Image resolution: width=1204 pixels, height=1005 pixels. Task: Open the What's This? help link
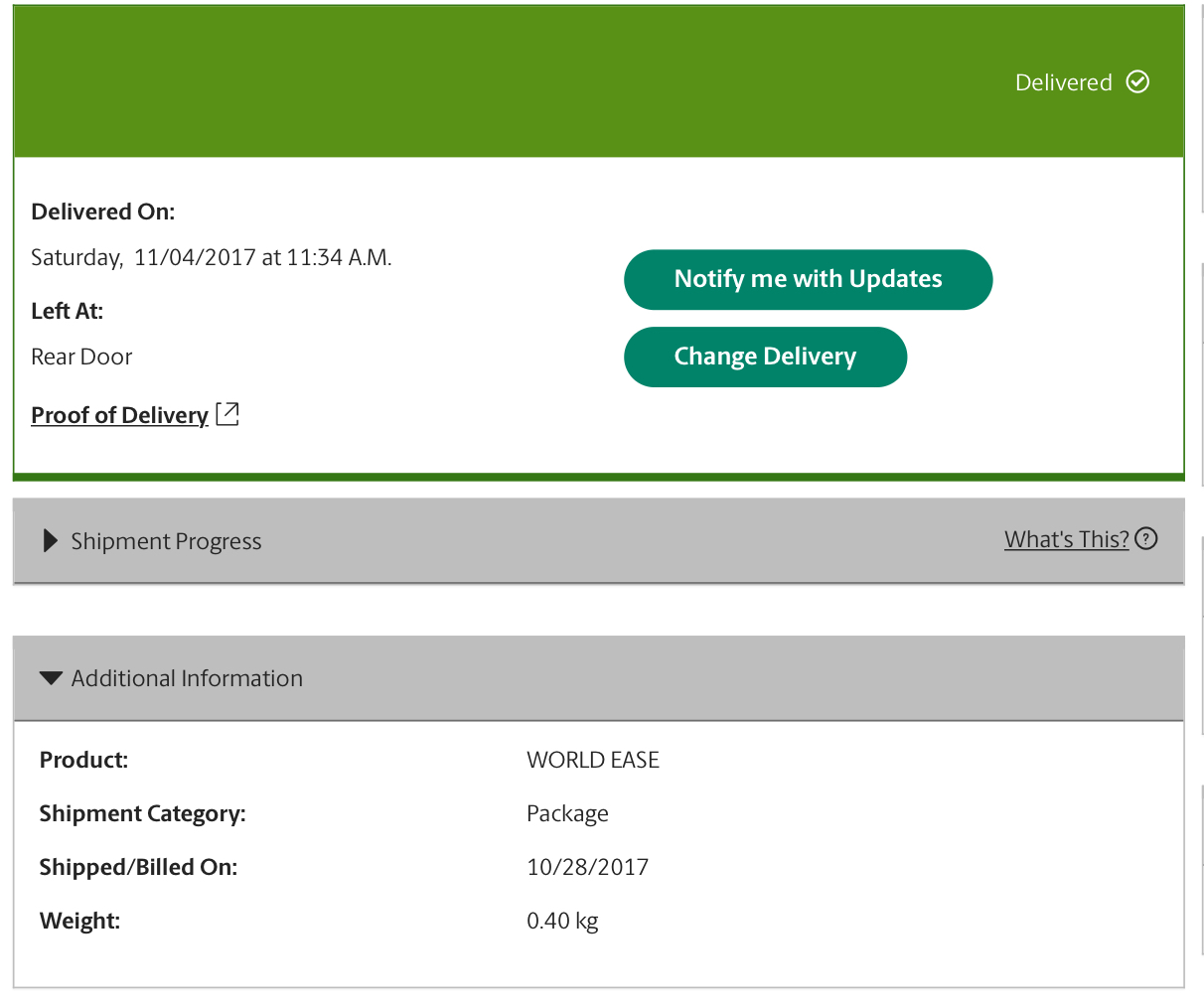click(1066, 539)
